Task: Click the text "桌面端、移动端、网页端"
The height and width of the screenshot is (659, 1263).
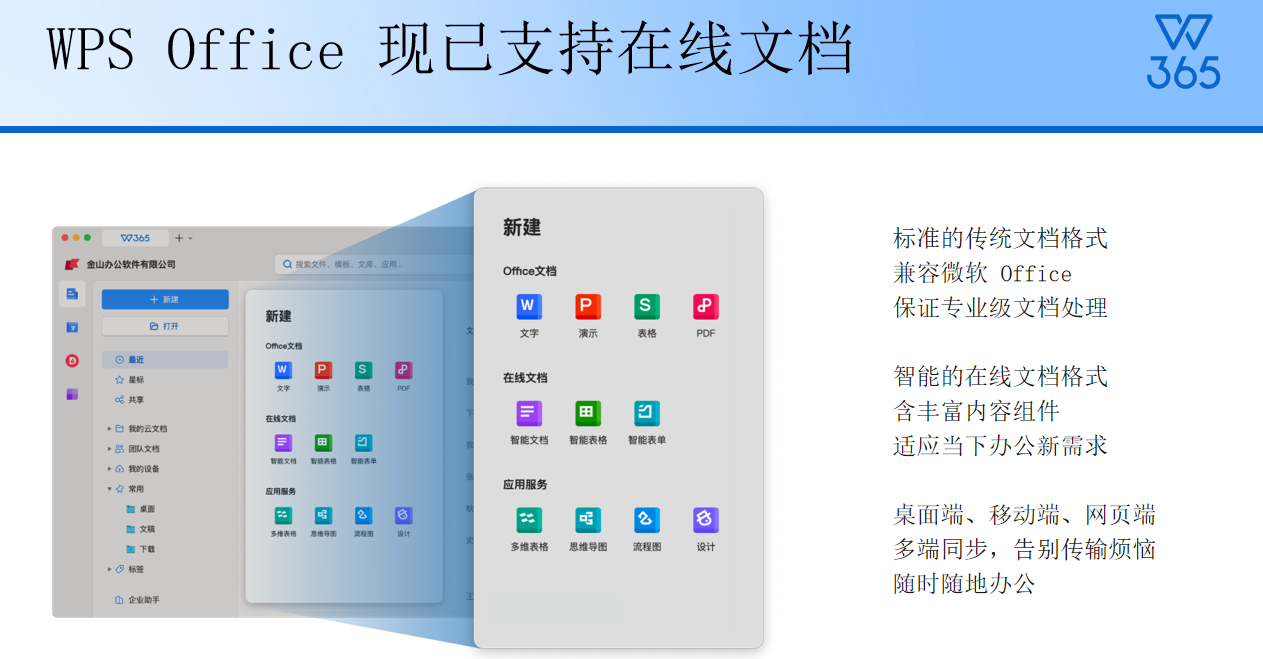Action: point(1024,515)
